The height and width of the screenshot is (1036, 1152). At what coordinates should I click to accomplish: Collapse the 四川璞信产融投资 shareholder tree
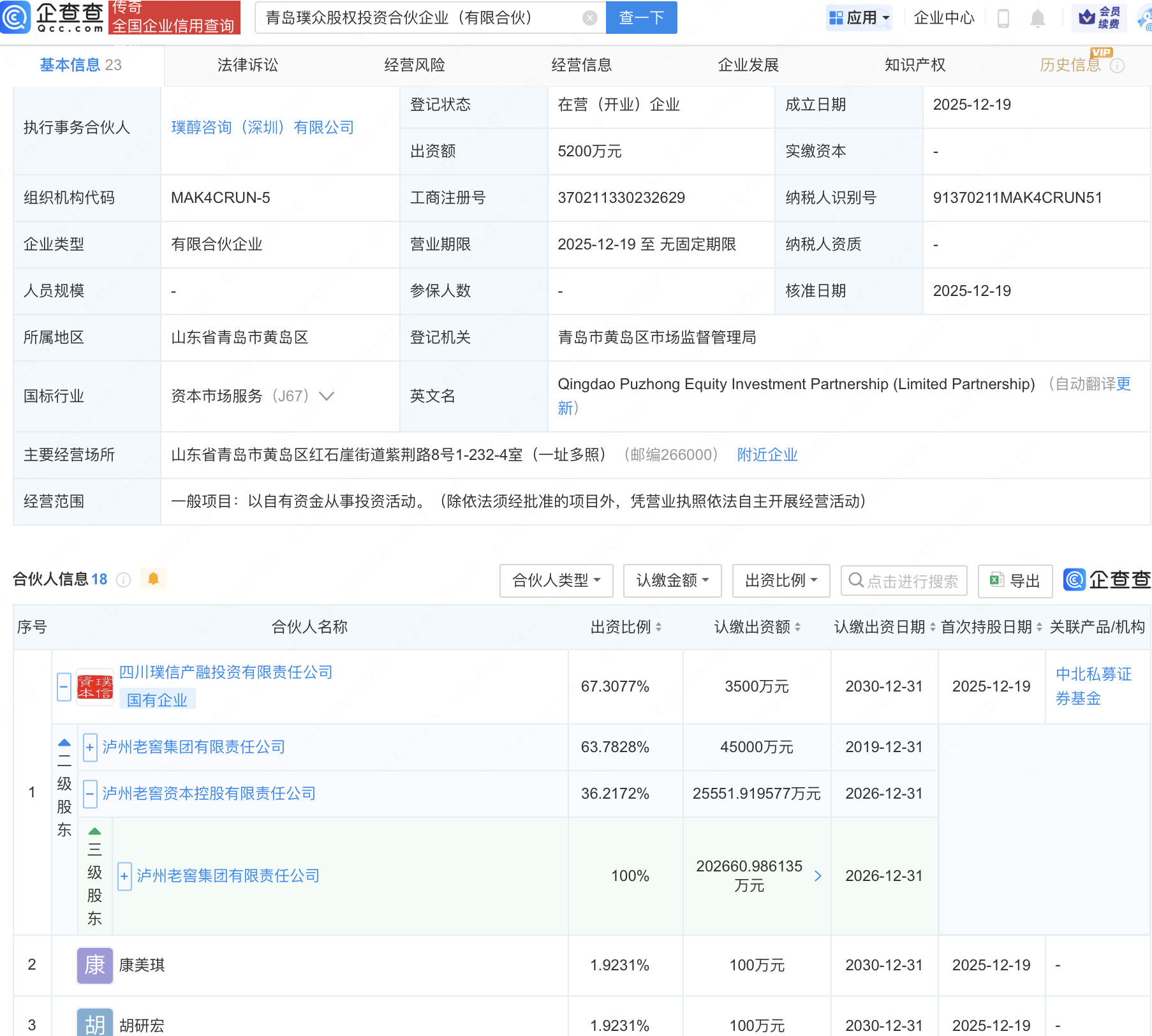point(64,687)
